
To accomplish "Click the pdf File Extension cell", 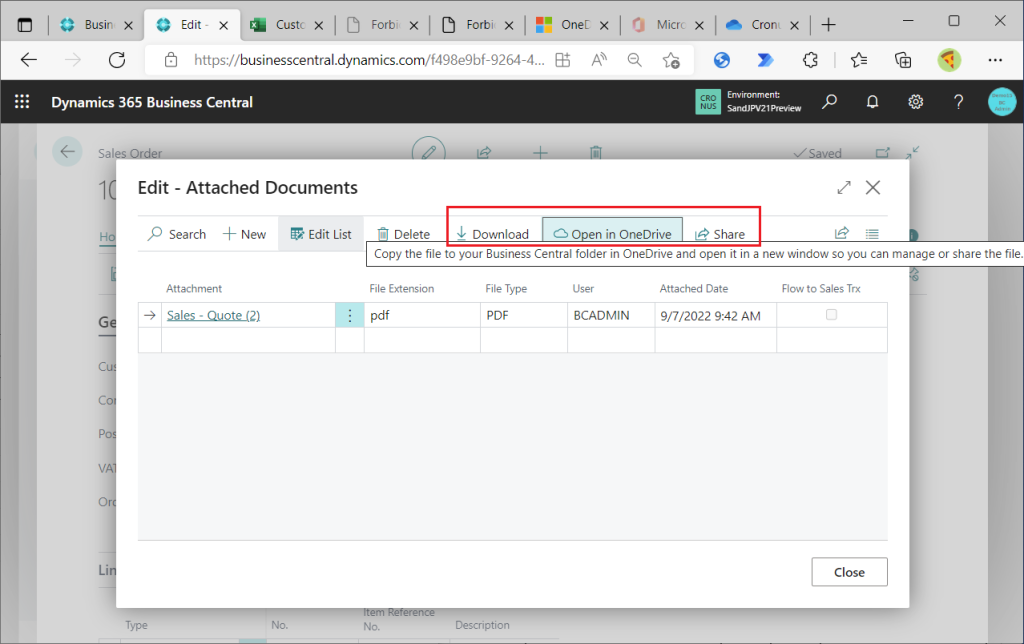I will (x=422, y=315).
